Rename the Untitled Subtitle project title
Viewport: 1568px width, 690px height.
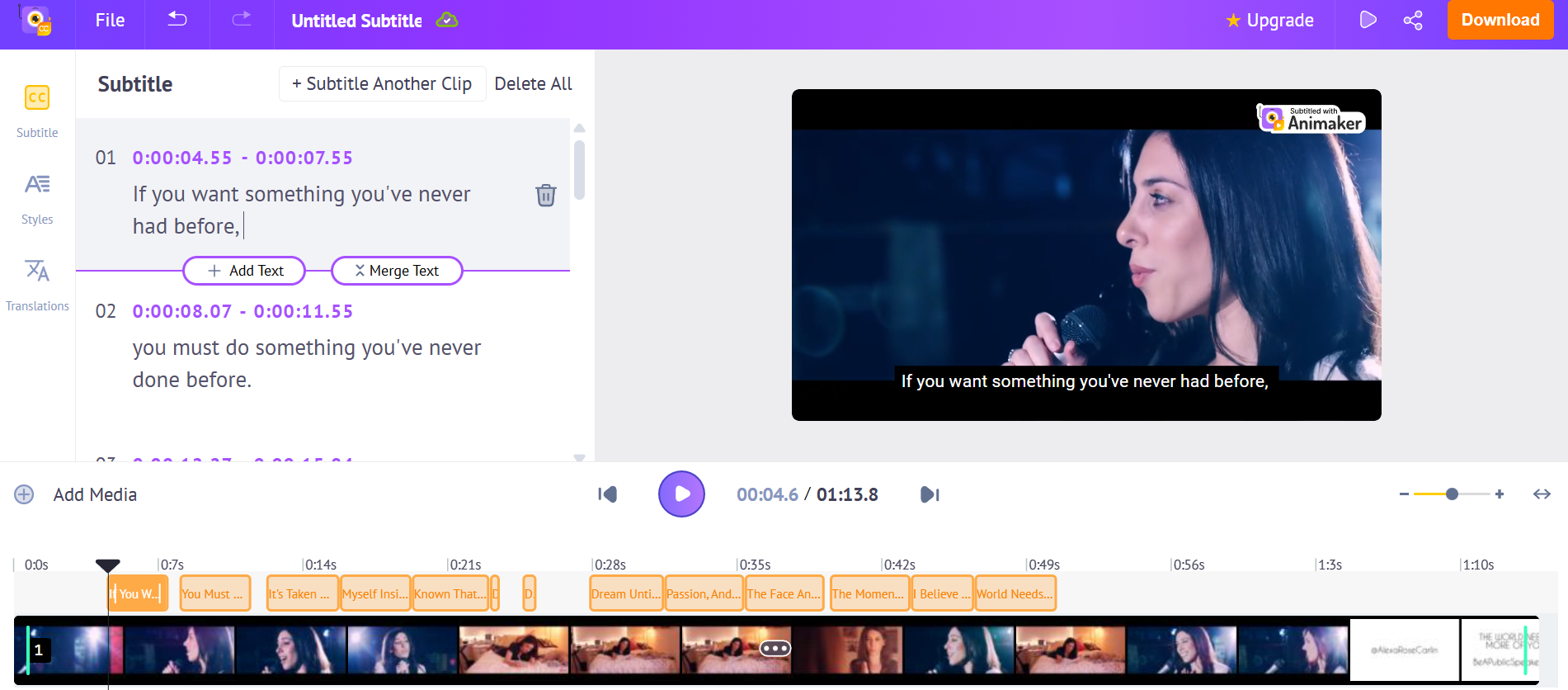tap(356, 21)
